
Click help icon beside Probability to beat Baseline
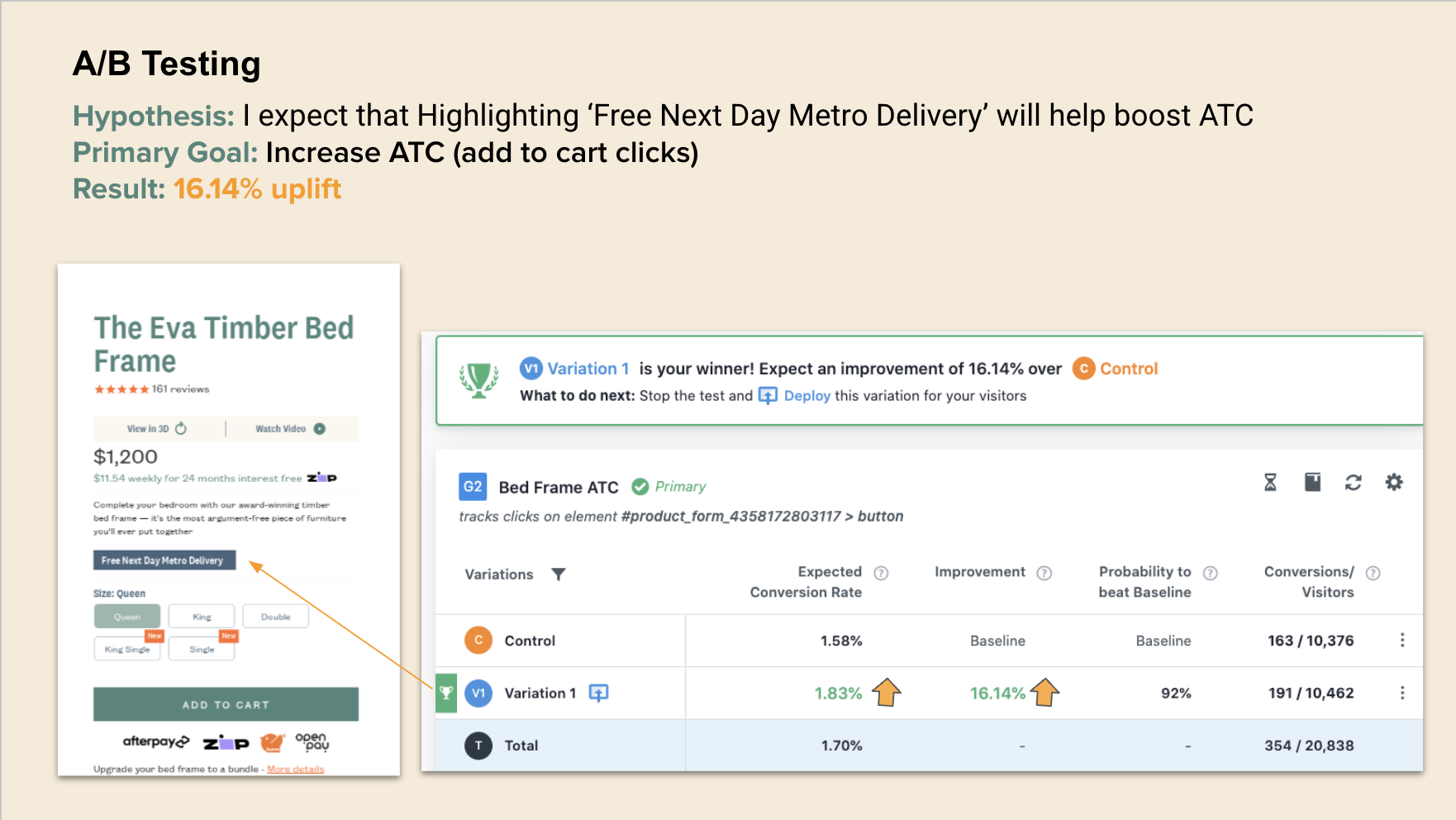click(x=1210, y=573)
